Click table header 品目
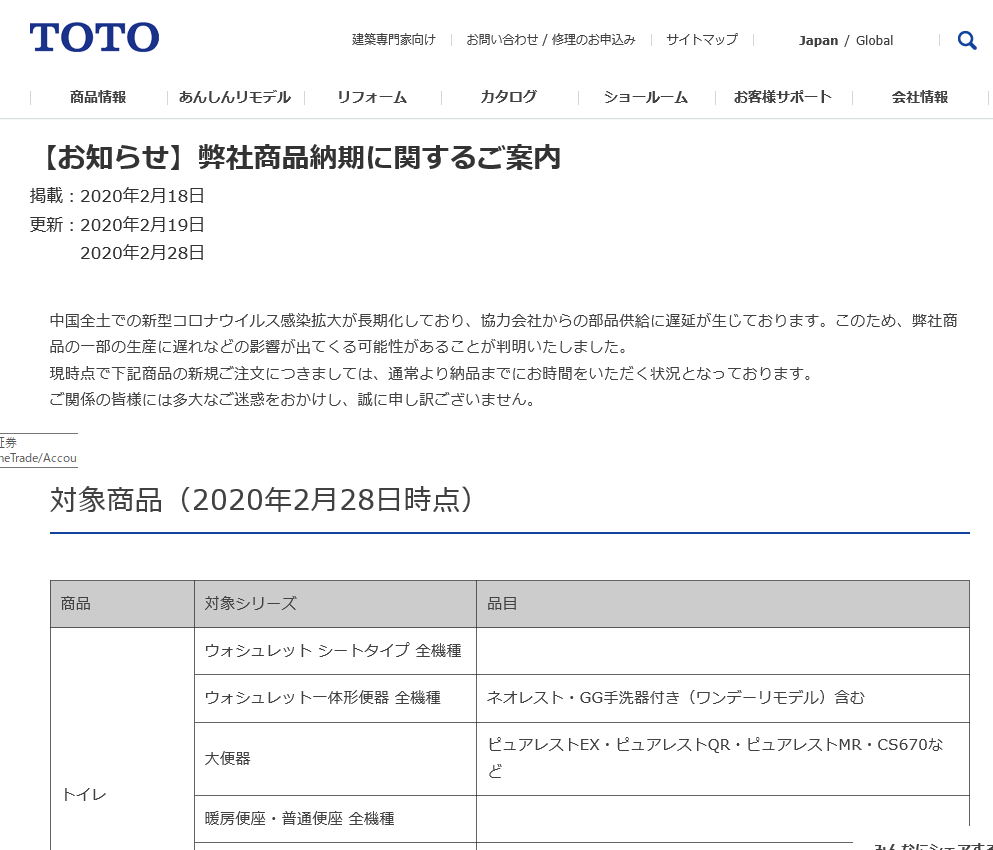 [x=723, y=604]
